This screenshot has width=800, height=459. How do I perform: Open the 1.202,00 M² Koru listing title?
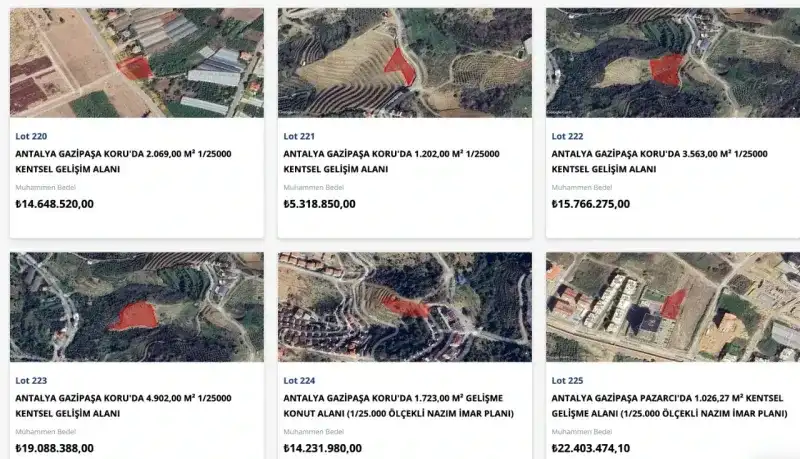point(391,161)
